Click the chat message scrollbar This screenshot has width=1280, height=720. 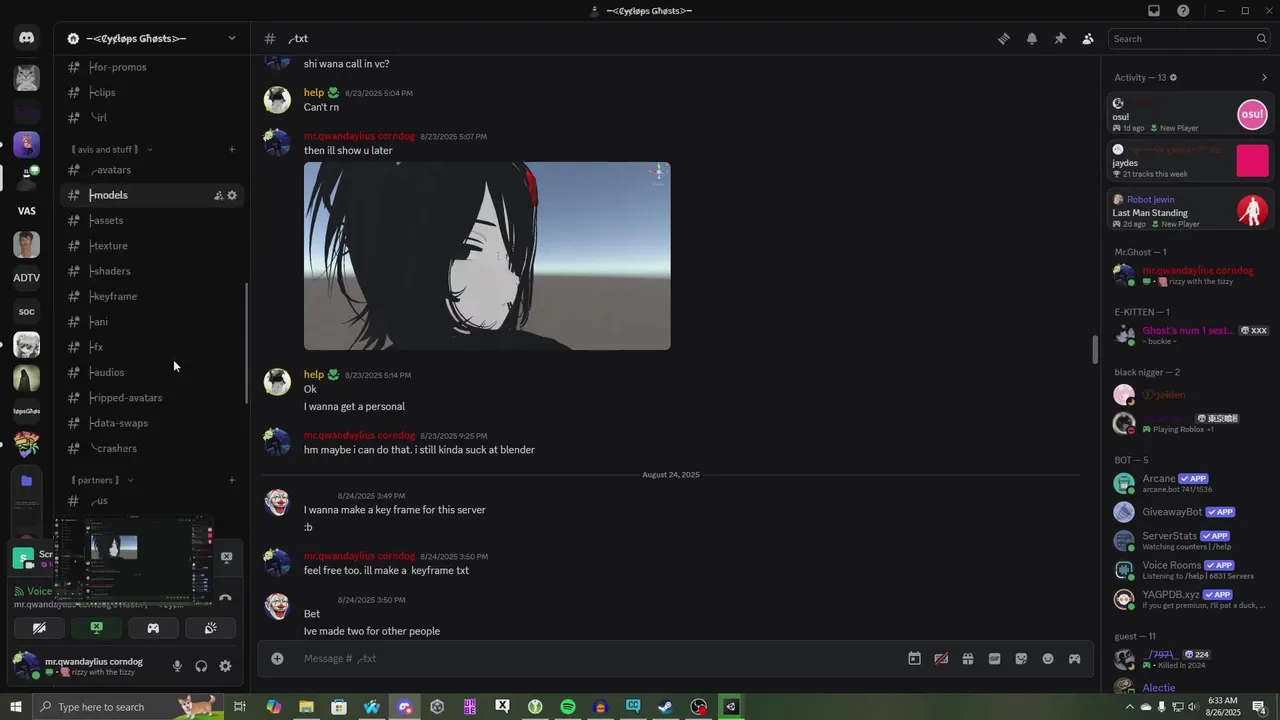coord(1095,350)
